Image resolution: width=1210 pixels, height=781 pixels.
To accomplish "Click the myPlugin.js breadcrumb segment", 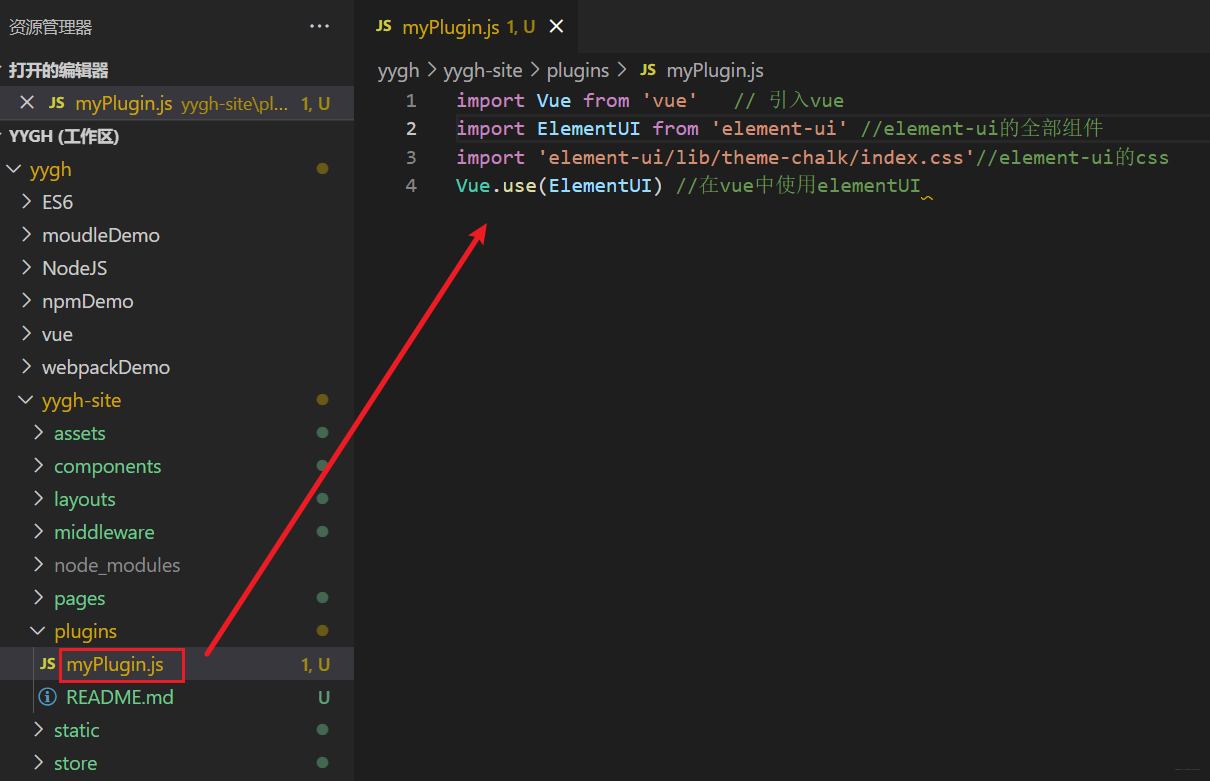I will 715,70.
